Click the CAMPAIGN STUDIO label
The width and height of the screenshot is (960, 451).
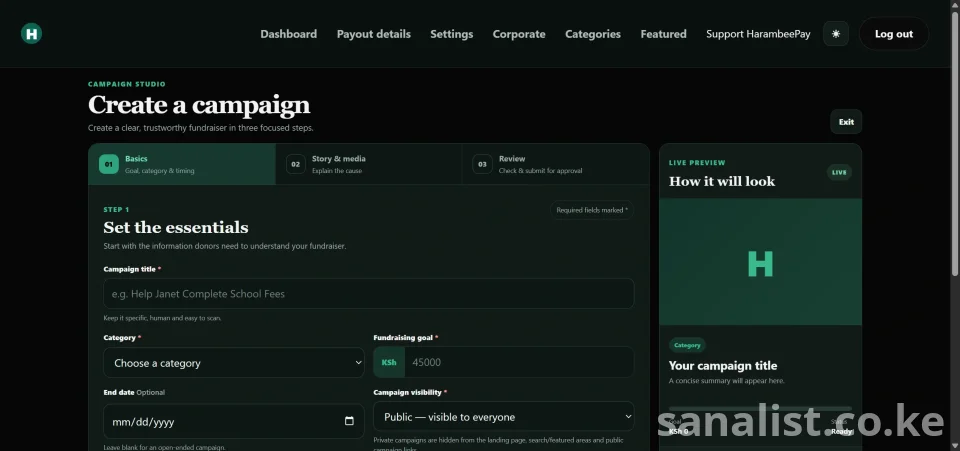click(x=127, y=84)
